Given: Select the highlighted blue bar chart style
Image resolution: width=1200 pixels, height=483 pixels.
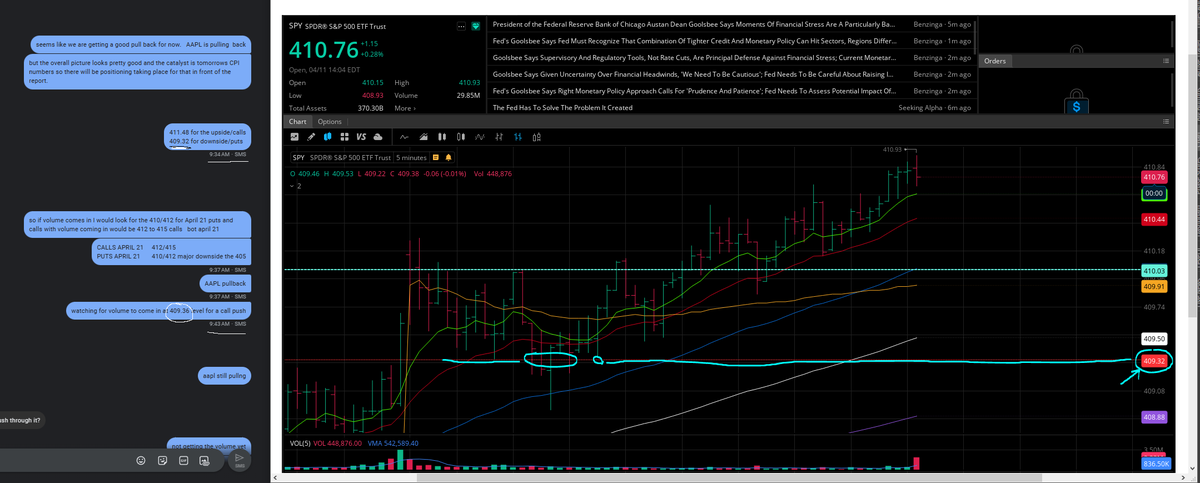Looking at the screenshot, I should tap(518, 137).
